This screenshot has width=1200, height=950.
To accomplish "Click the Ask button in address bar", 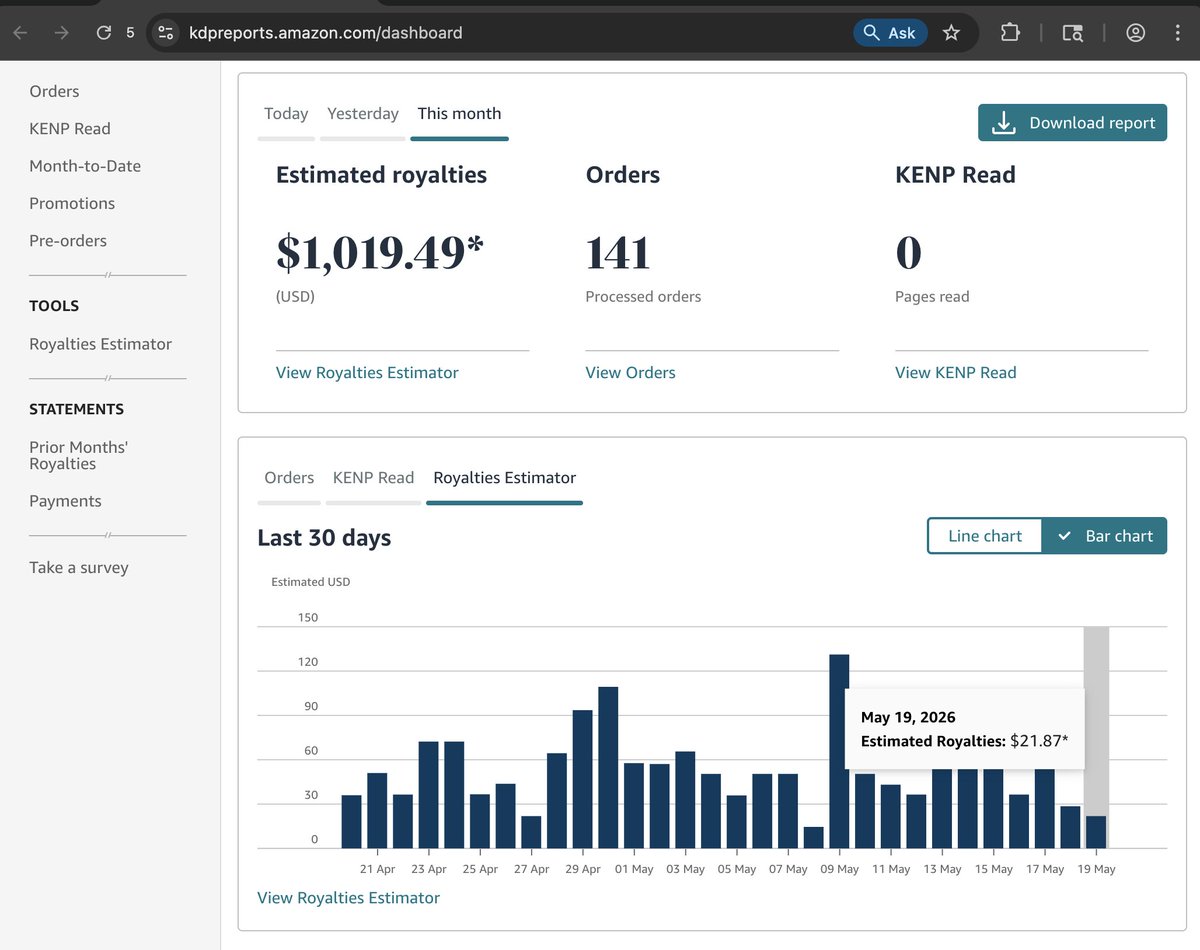I will point(890,33).
